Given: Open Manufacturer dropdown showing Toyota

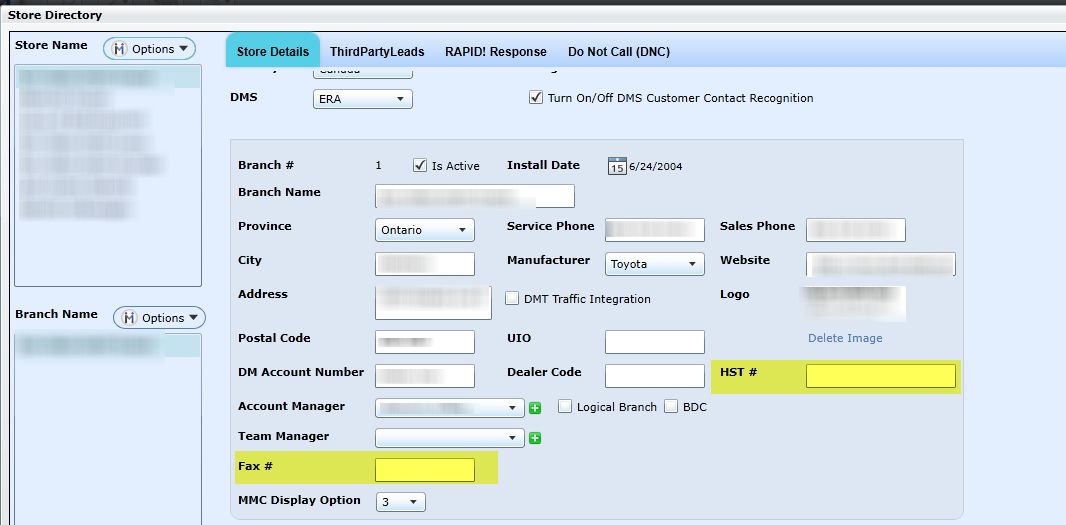Looking at the screenshot, I should tap(655, 264).
